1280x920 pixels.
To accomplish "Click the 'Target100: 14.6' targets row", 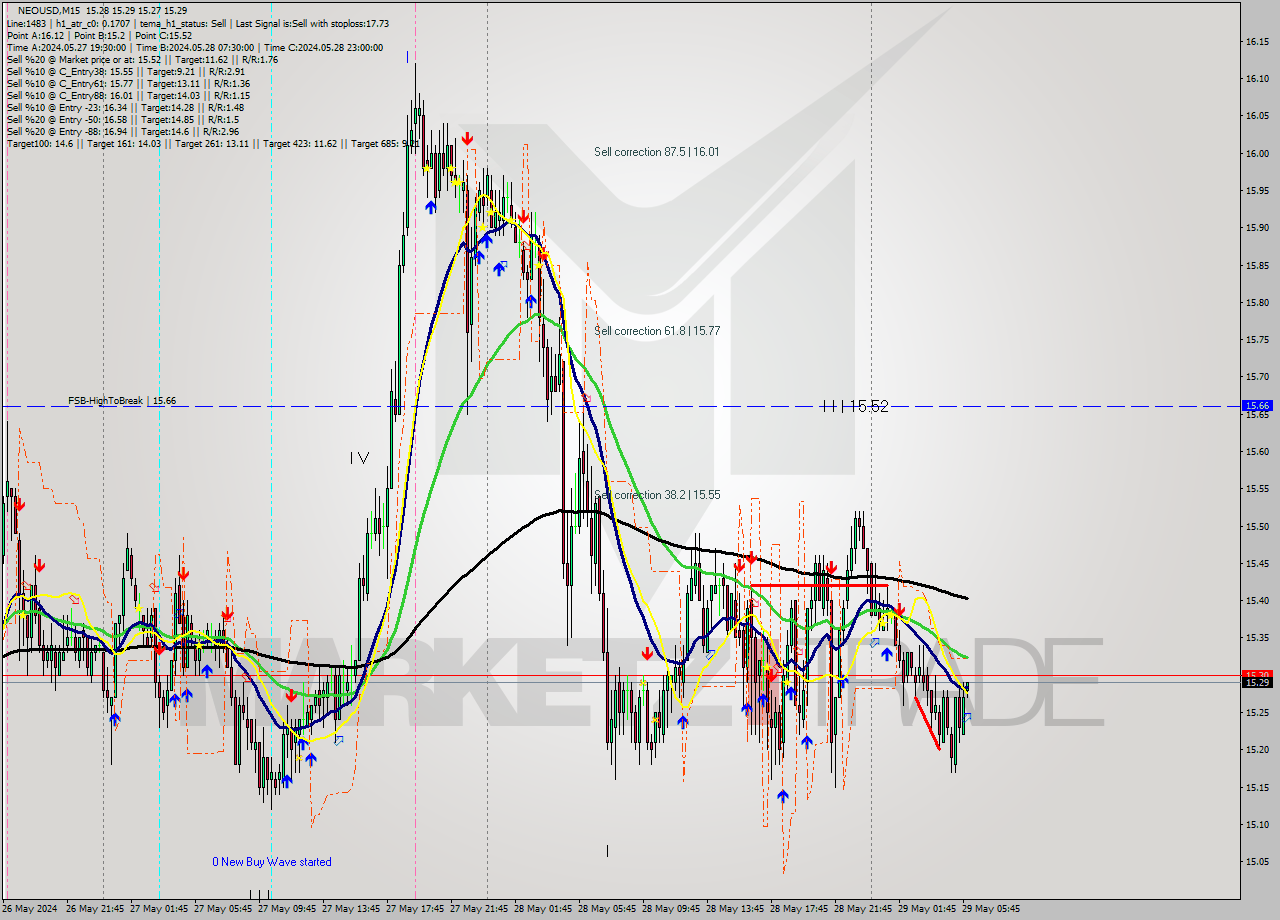I will click(x=212, y=143).
